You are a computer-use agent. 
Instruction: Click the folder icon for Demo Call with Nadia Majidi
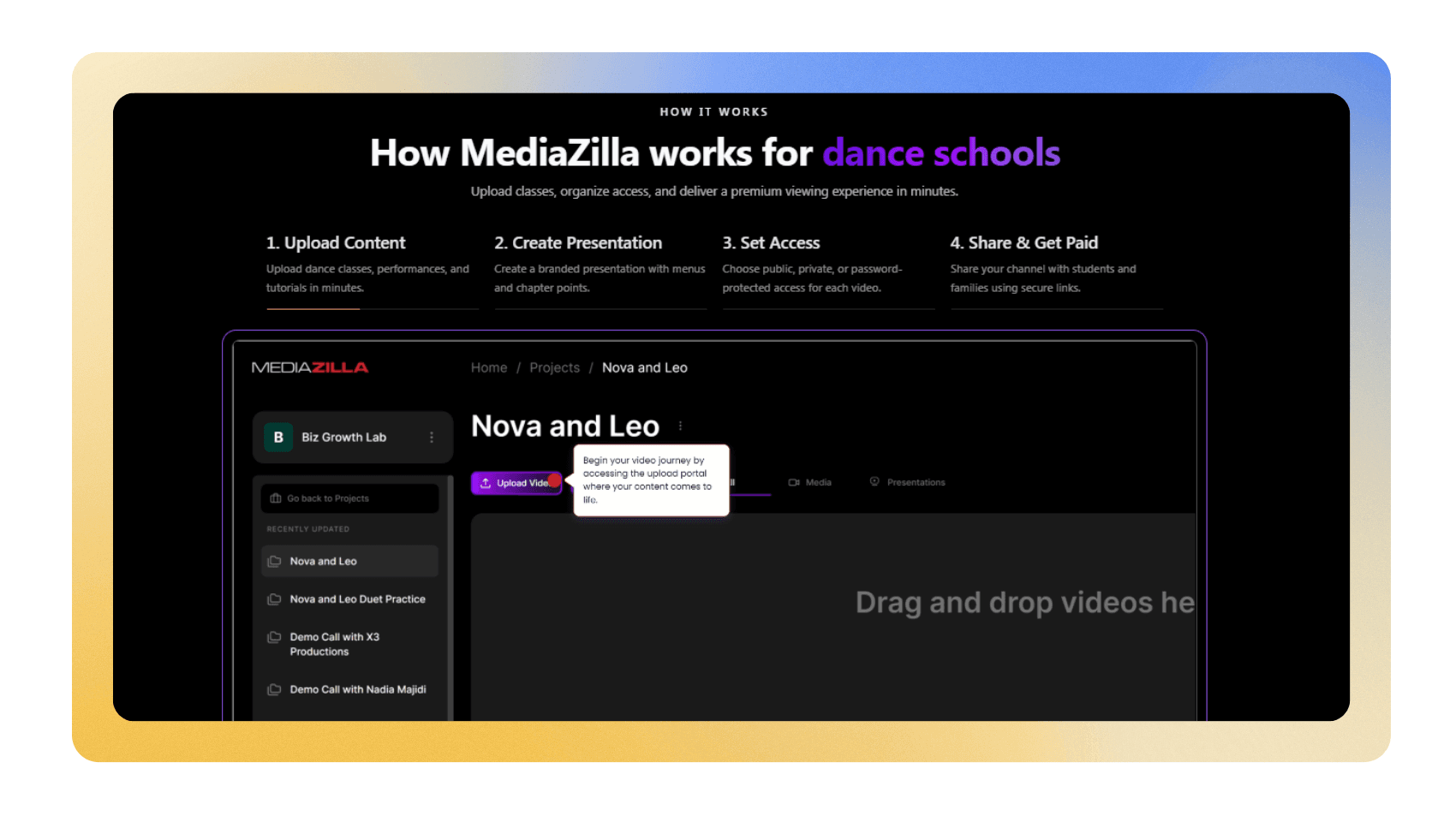point(274,689)
